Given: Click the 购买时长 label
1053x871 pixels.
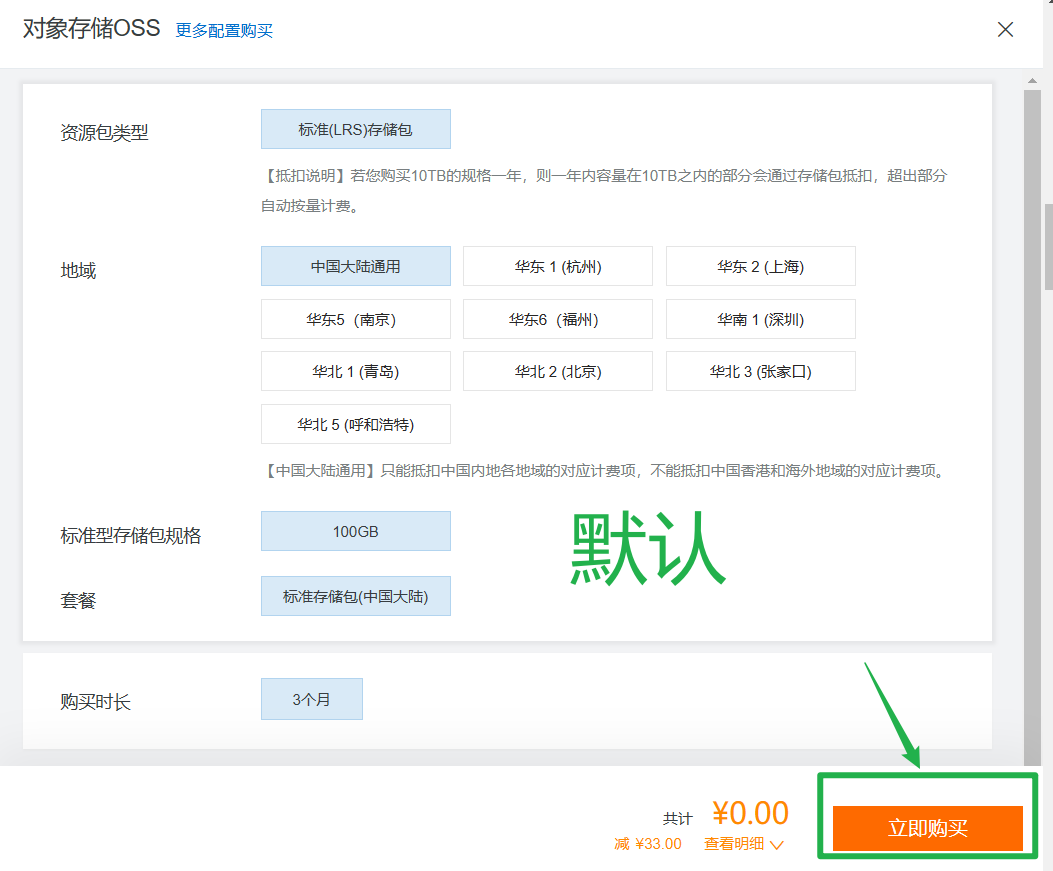Looking at the screenshot, I should pos(95,702).
